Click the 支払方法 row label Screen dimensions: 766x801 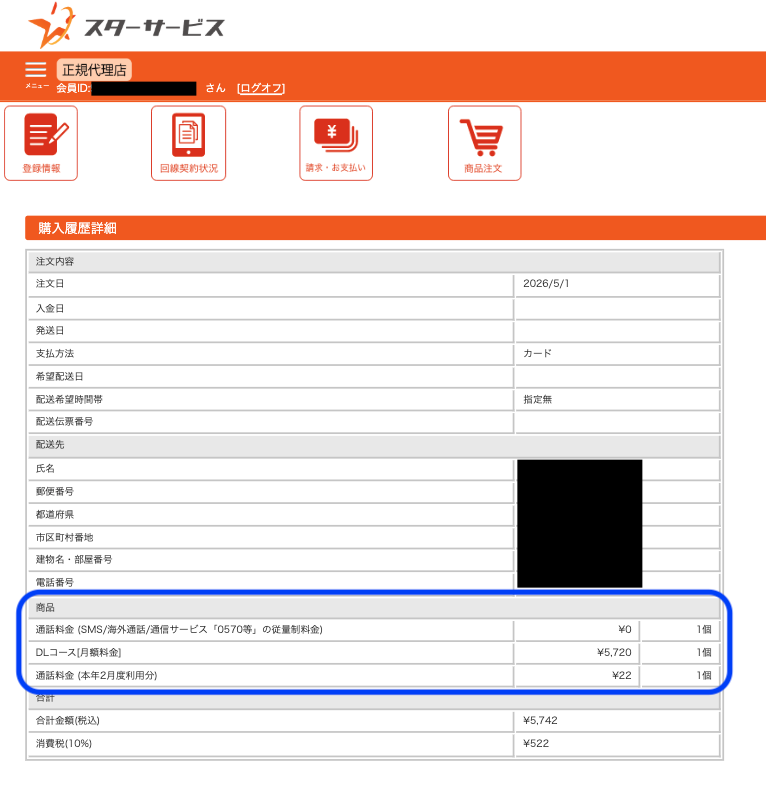(55, 354)
